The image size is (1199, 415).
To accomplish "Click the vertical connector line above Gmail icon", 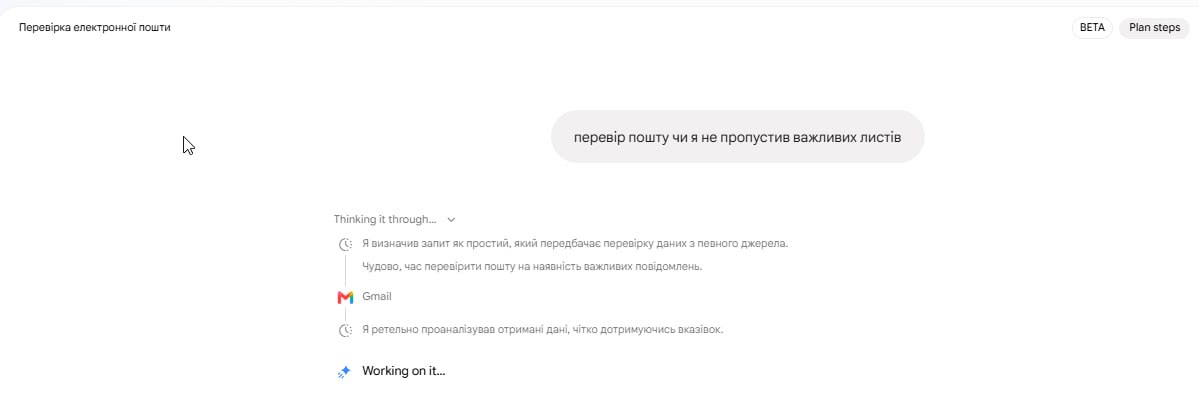I will pyautogui.click(x=345, y=271).
